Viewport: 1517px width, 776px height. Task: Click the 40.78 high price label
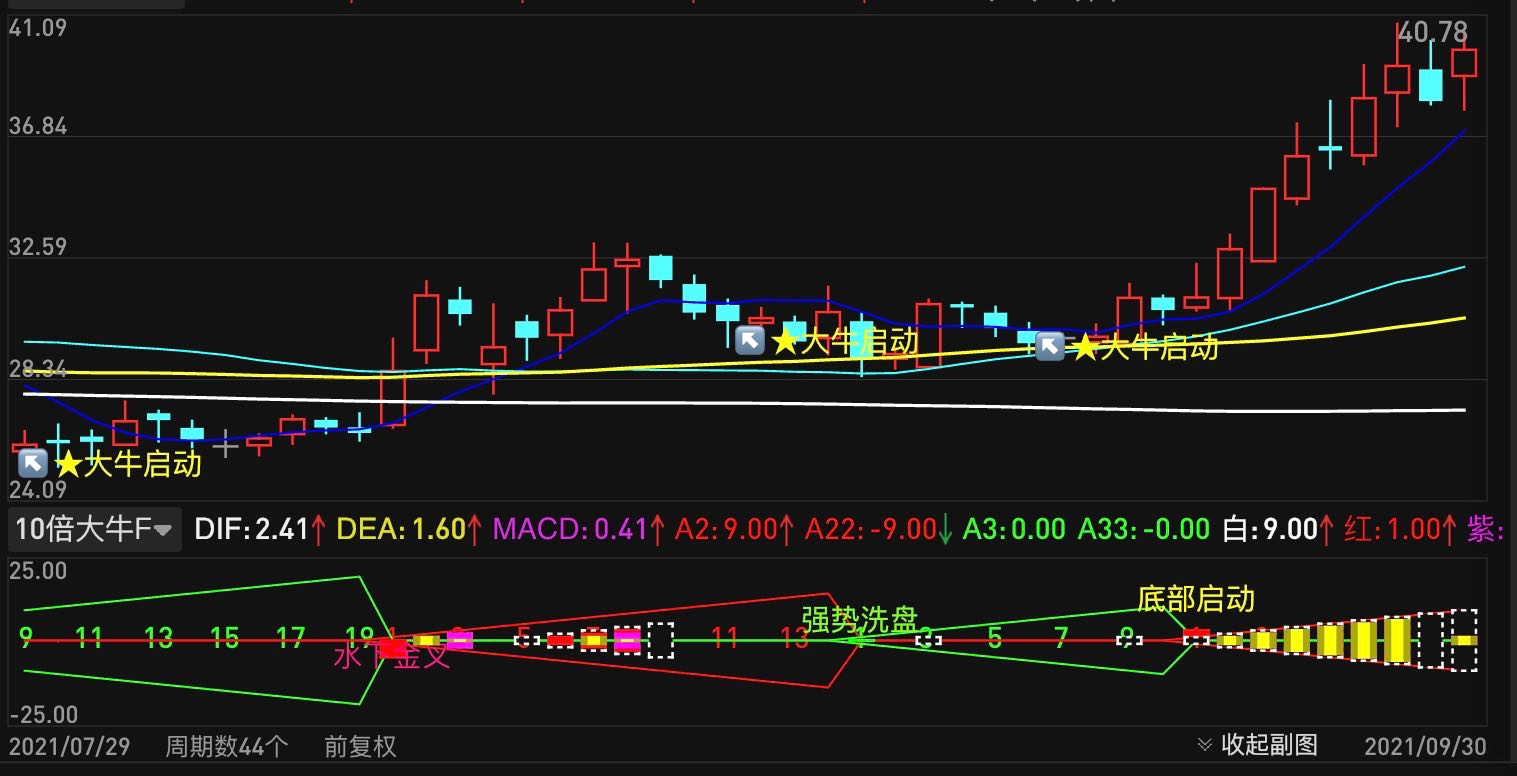(1433, 33)
